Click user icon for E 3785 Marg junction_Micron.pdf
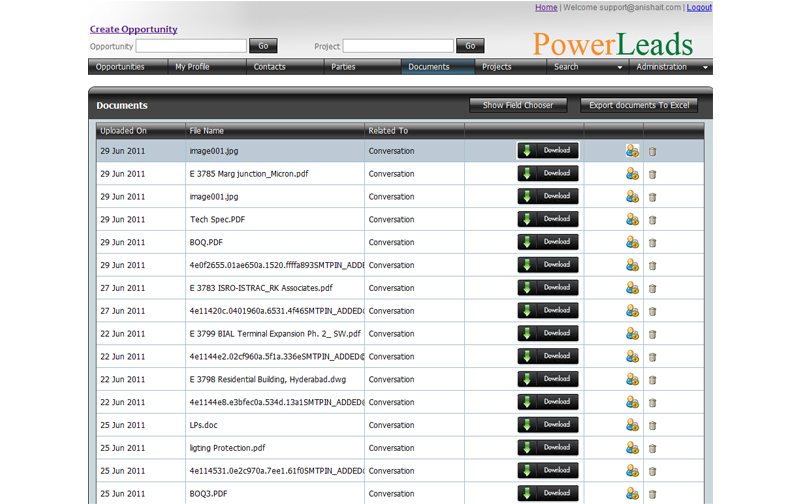The width and height of the screenshot is (800, 504). coord(632,173)
